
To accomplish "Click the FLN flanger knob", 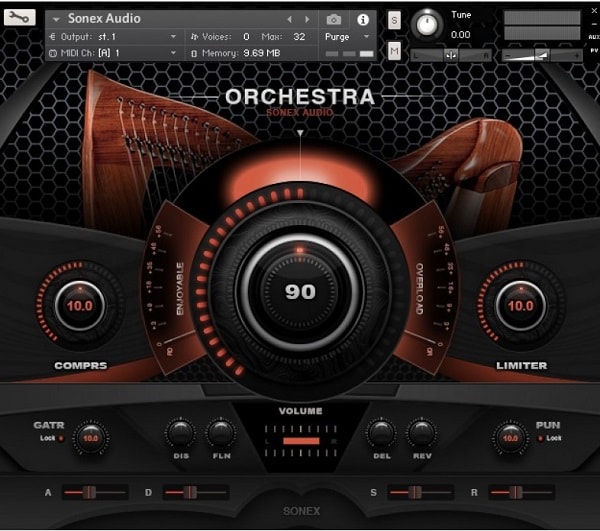I will tap(221, 433).
